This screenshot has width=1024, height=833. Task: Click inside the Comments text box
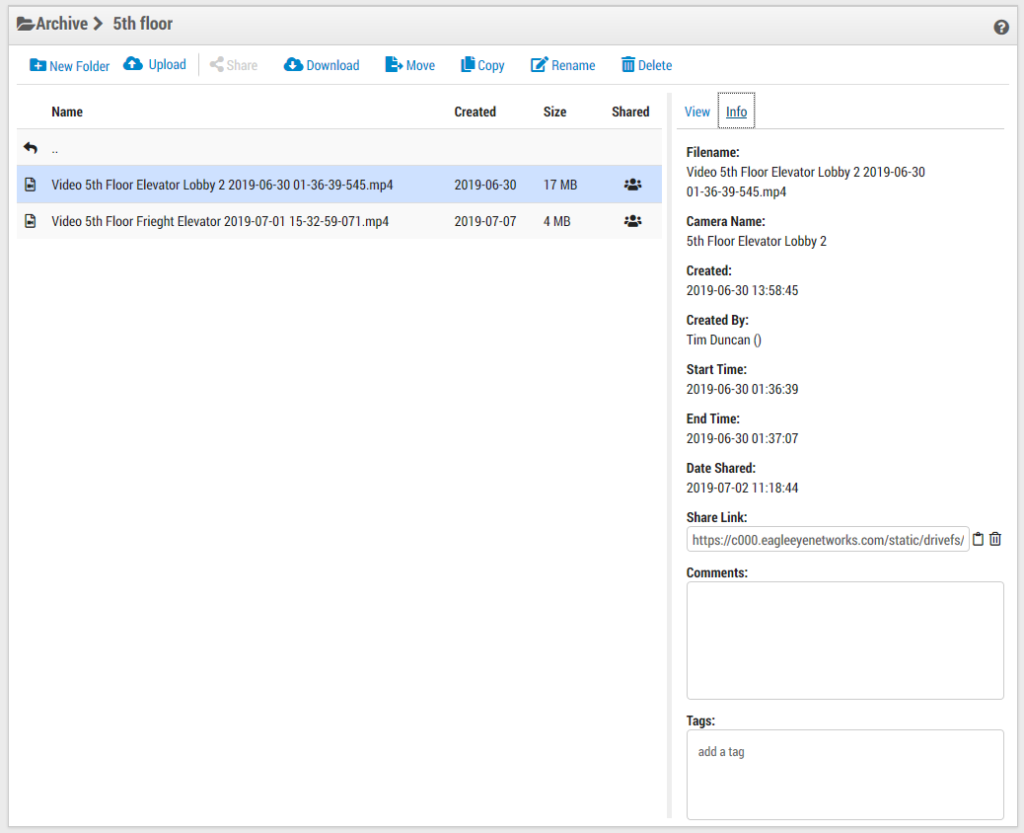[844, 640]
